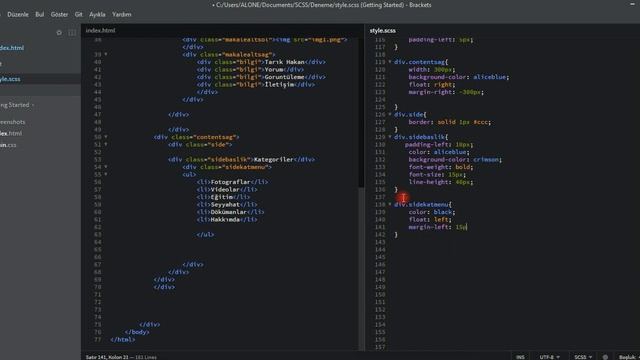Click cursor position info in status bar
Viewport: 640px width, 360px height.
107,357
